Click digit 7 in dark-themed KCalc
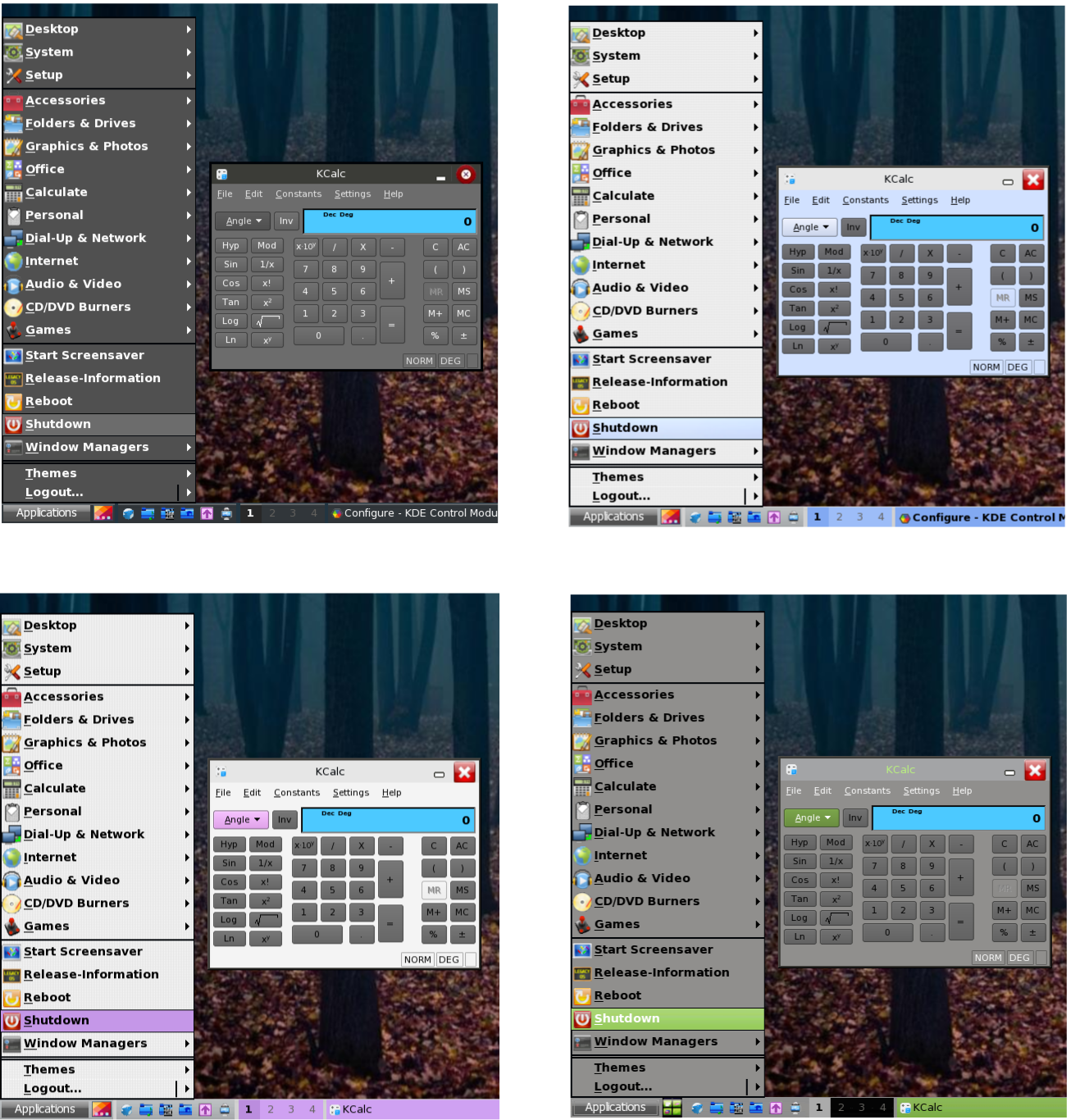Viewport: 1071px width, 1120px height. tap(305, 269)
